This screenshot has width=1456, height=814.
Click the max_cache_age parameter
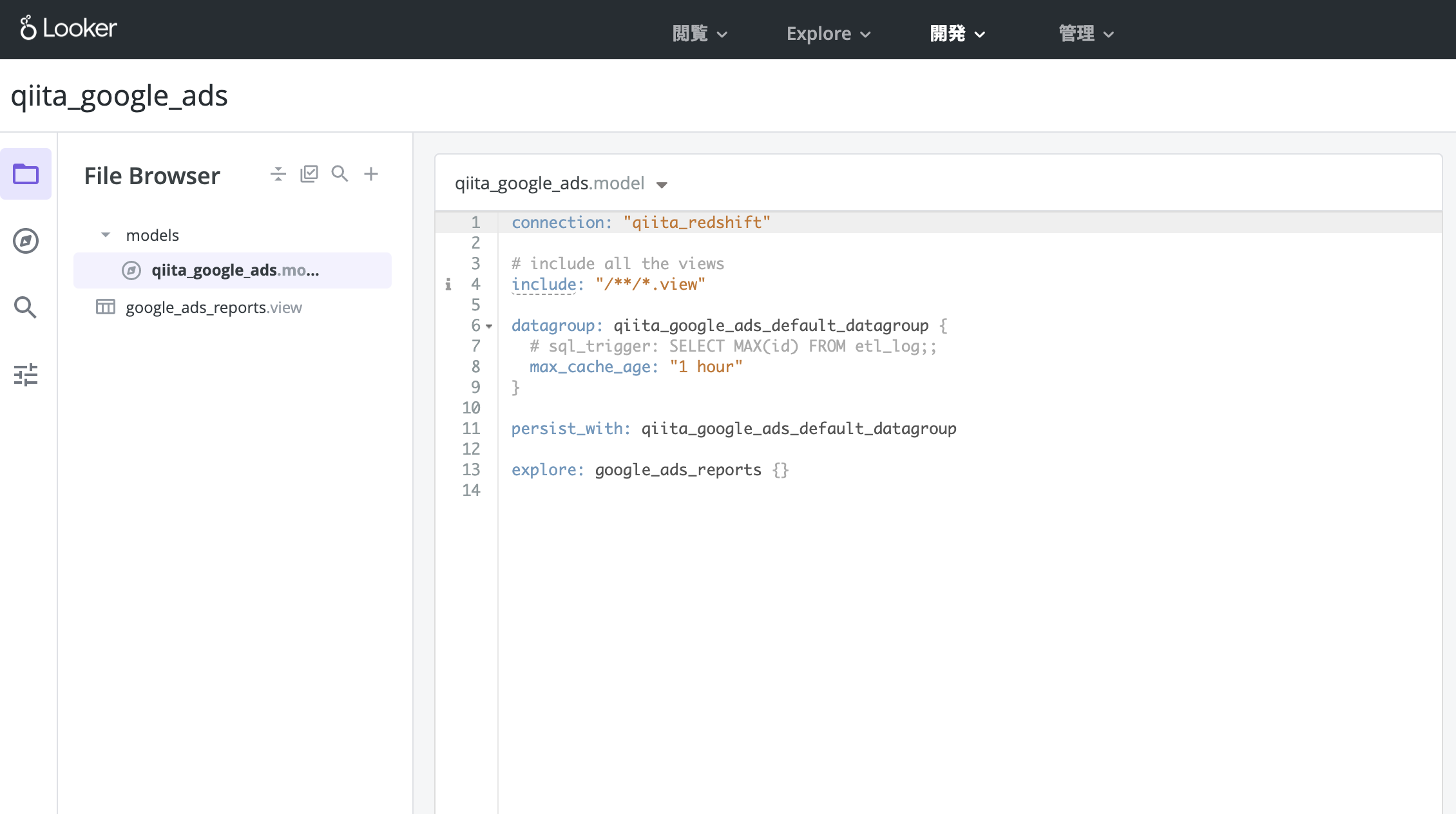(x=589, y=366)
